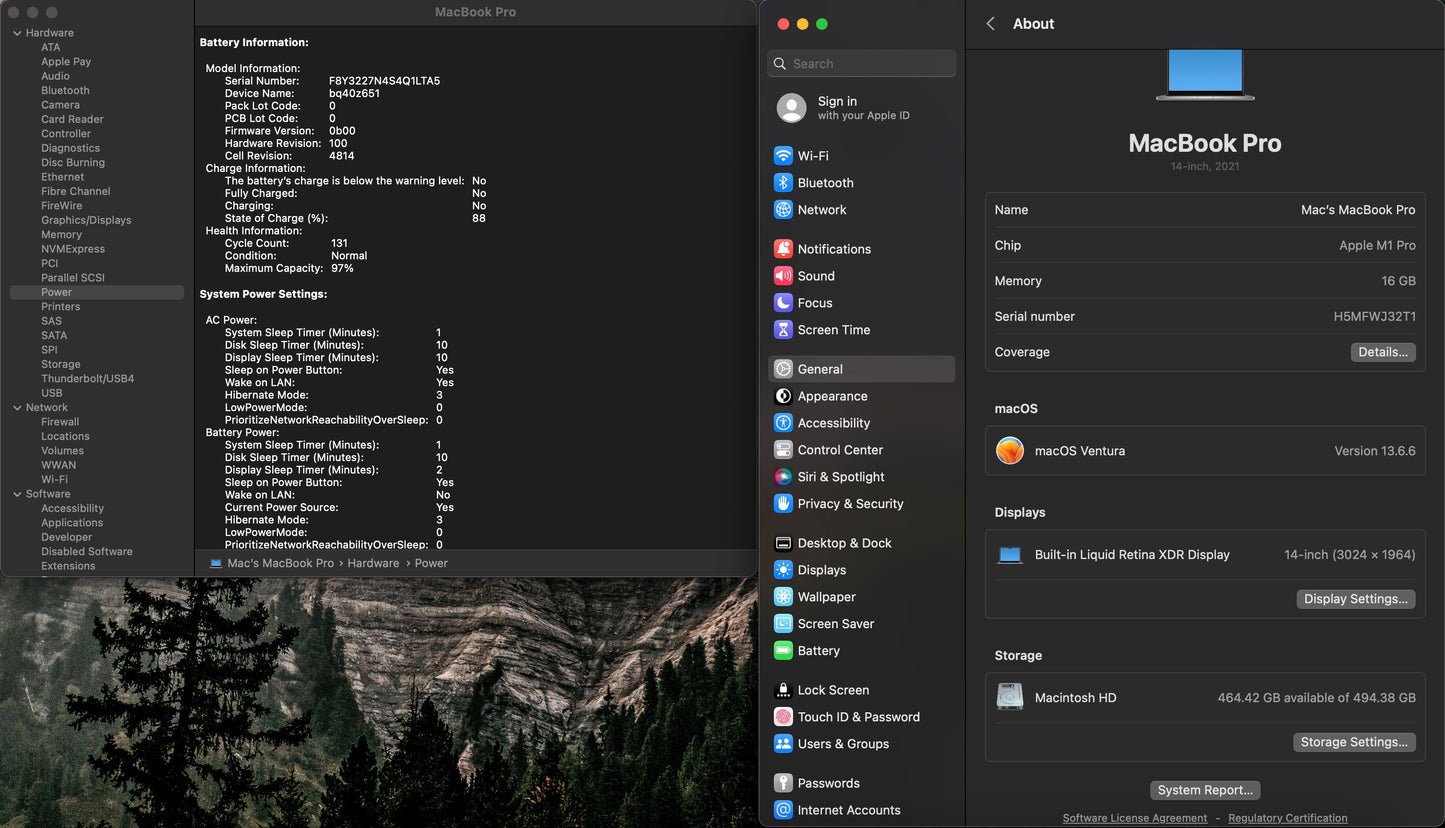This screenshot has height=828, width=1445.
Task: Collapse the Hardware tree section
Action: pyautogui.click(x=17, y=33)
